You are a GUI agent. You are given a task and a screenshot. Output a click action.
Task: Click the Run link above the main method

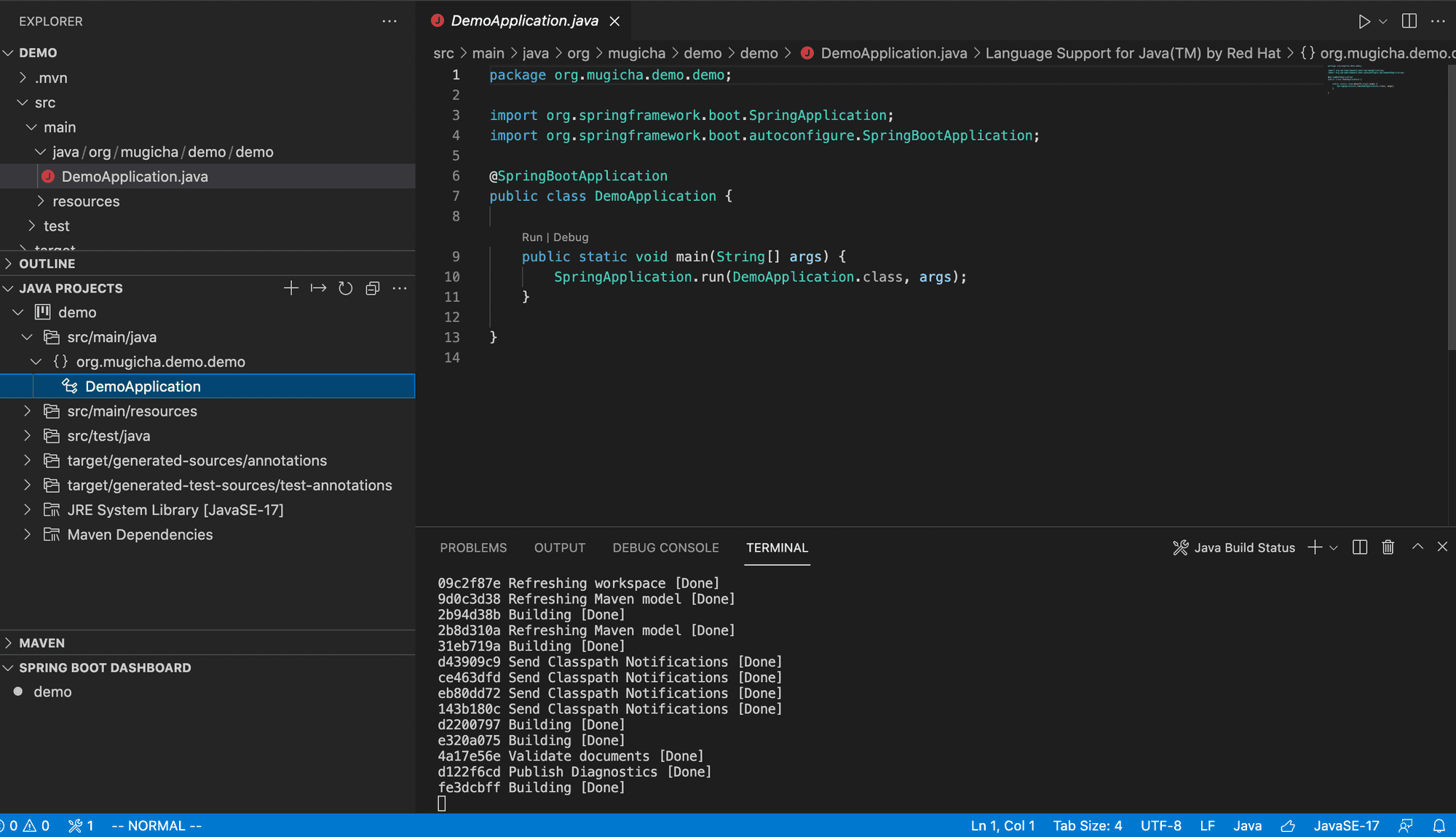pyautogui.click(x=532, y=237)
